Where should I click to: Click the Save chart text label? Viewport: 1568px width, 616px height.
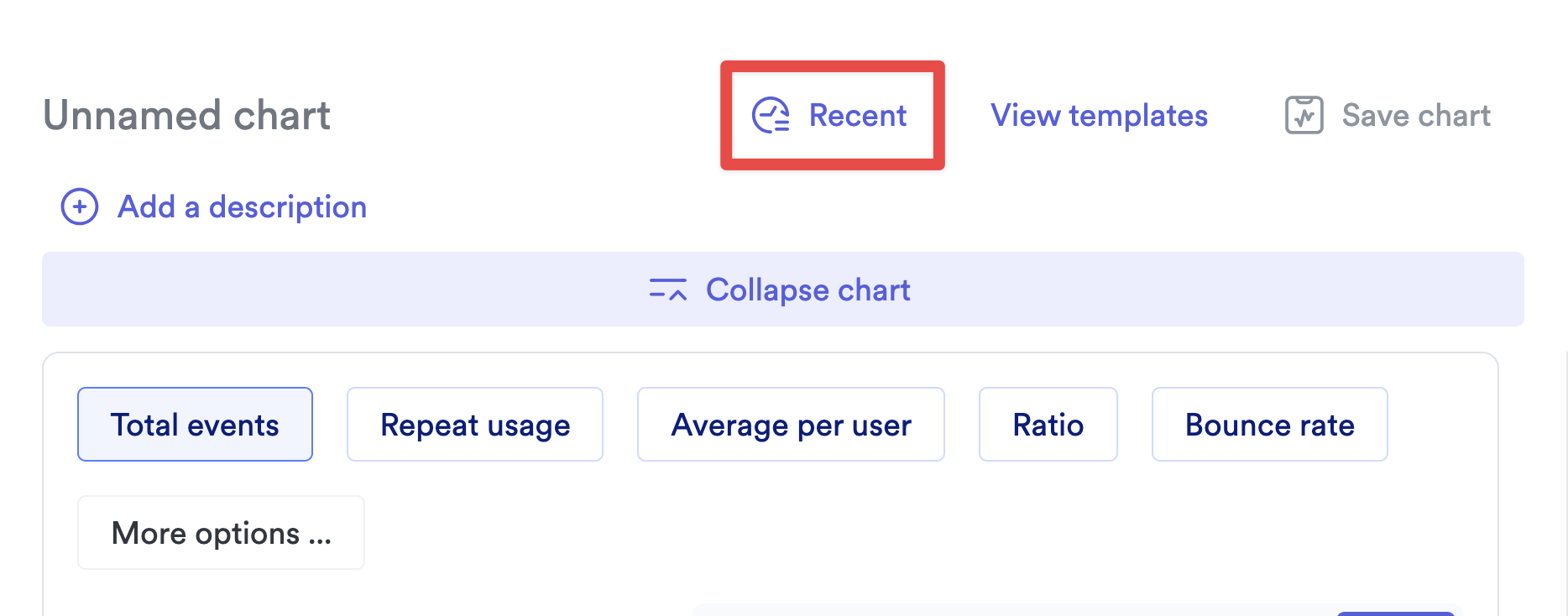tap(1416, 115)
